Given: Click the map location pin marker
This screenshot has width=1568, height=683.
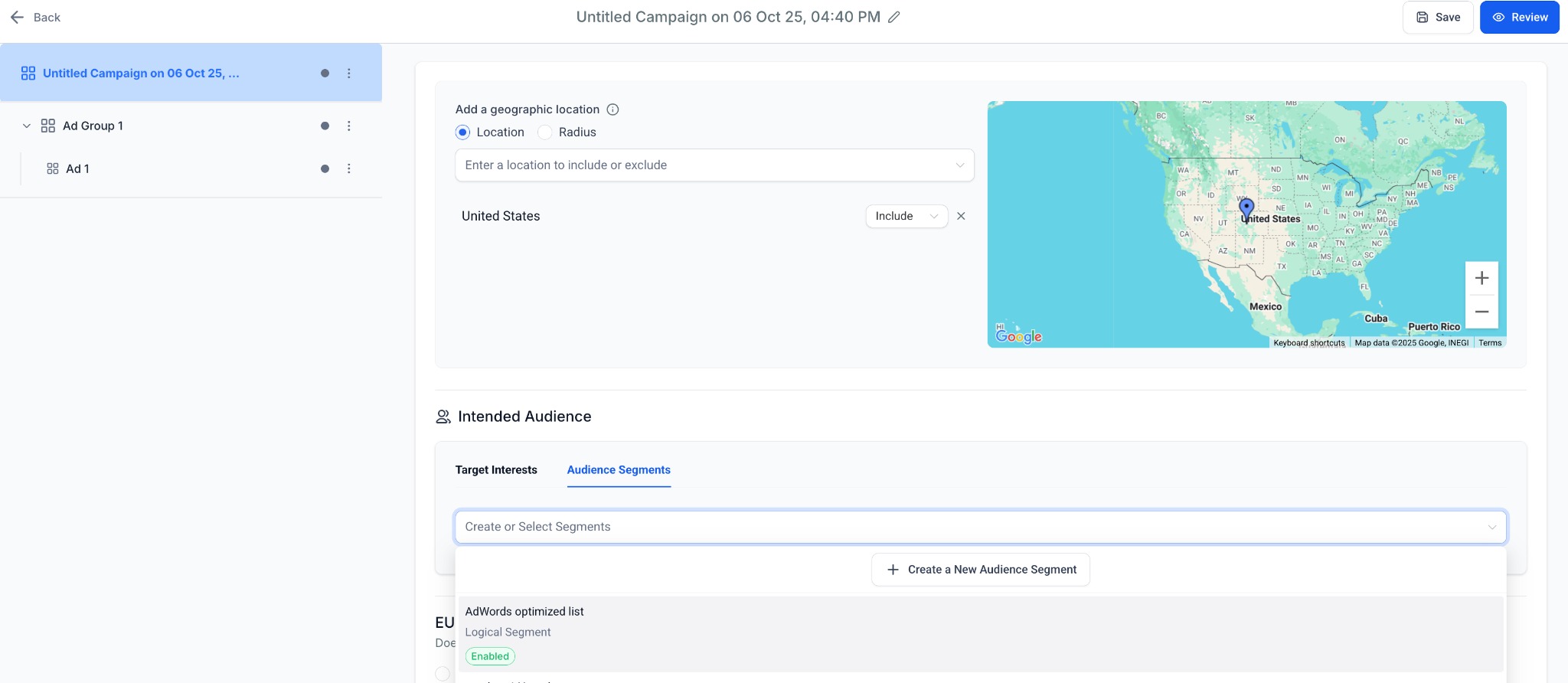Looking at the screenshot, I should (x=1246, y=210).
